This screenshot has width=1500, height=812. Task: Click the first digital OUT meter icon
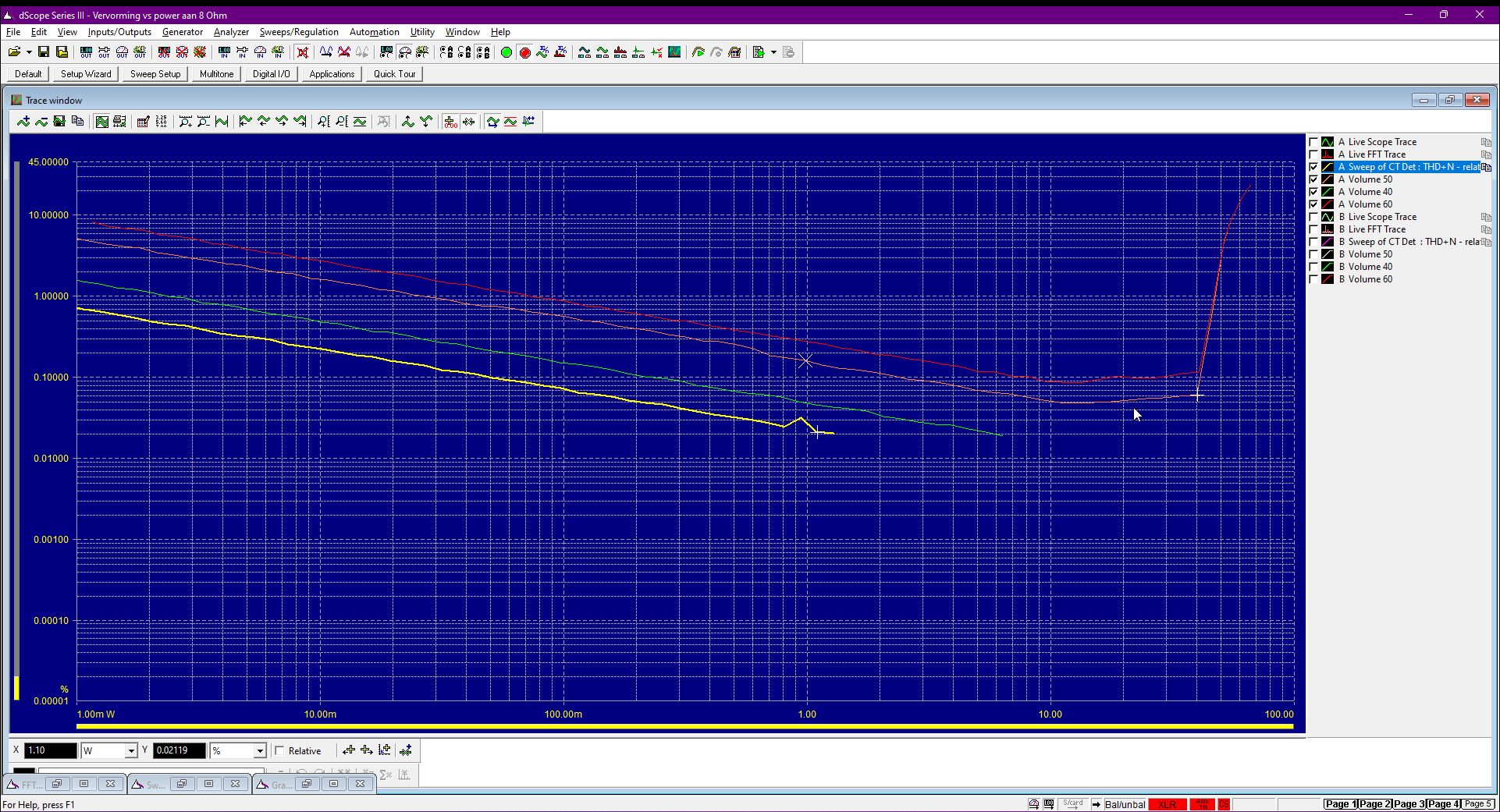[x=86, y=52]
